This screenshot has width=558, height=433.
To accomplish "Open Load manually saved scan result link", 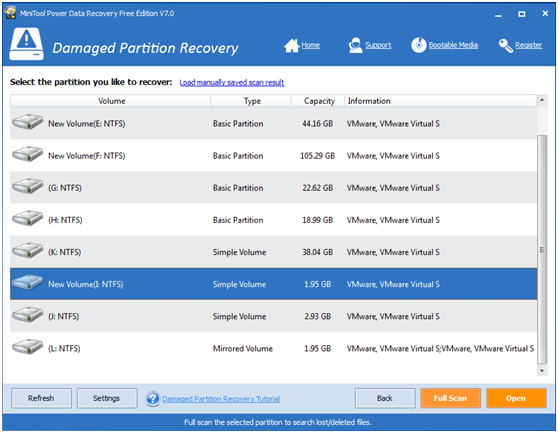I will 232,83.
